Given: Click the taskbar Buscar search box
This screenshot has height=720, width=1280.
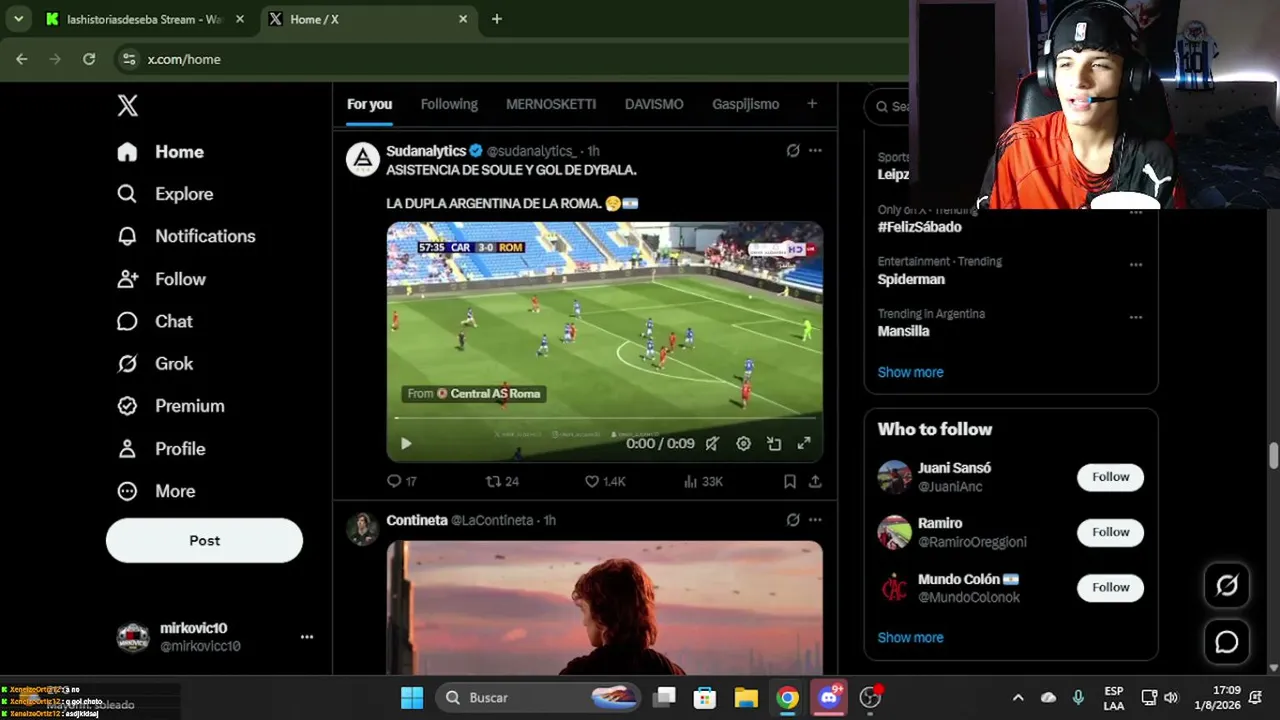Looking at the screenshot, I should [x=540, y=698].
